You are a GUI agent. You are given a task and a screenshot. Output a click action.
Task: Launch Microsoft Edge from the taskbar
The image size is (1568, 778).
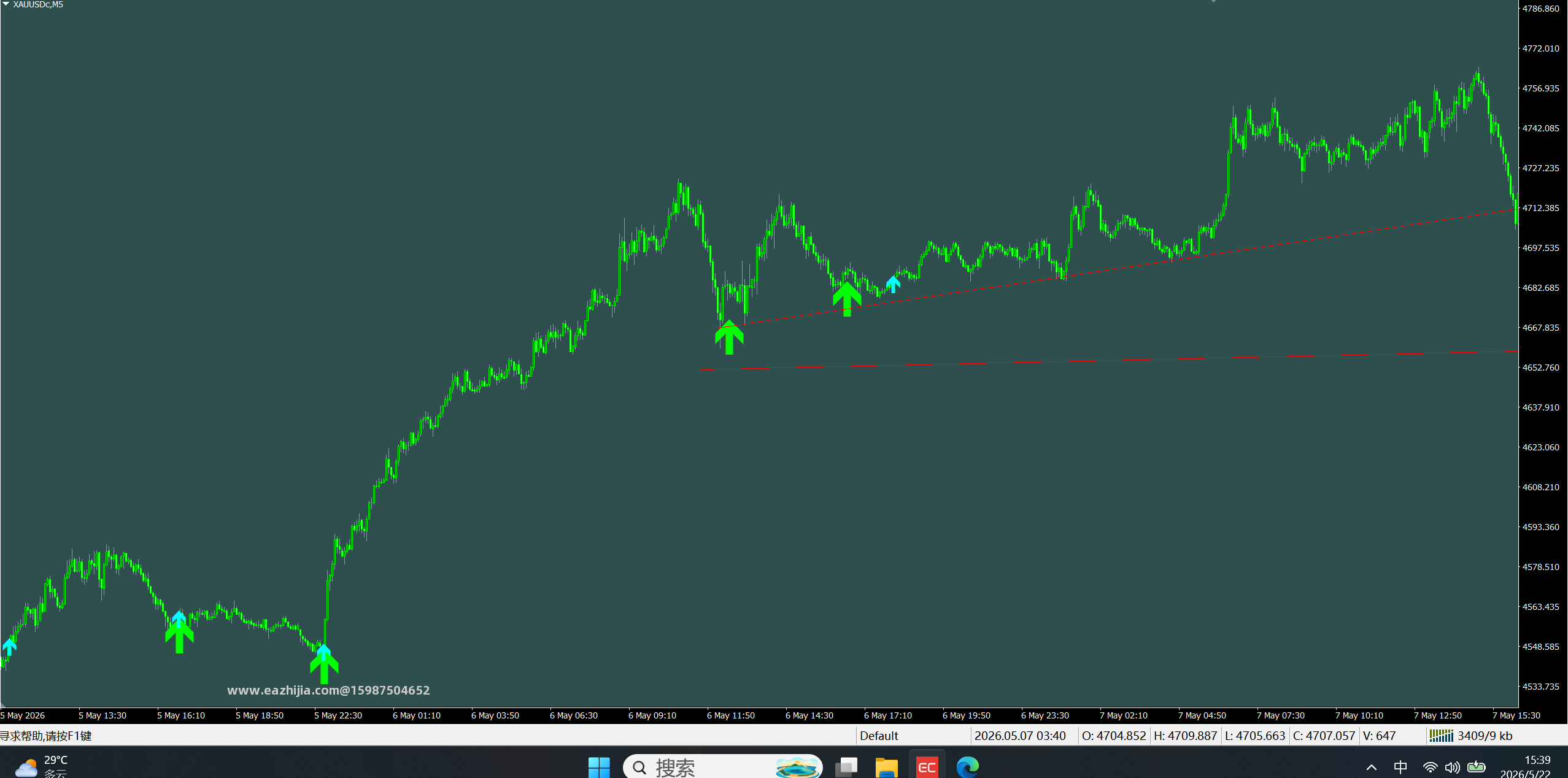pos(968,767)
